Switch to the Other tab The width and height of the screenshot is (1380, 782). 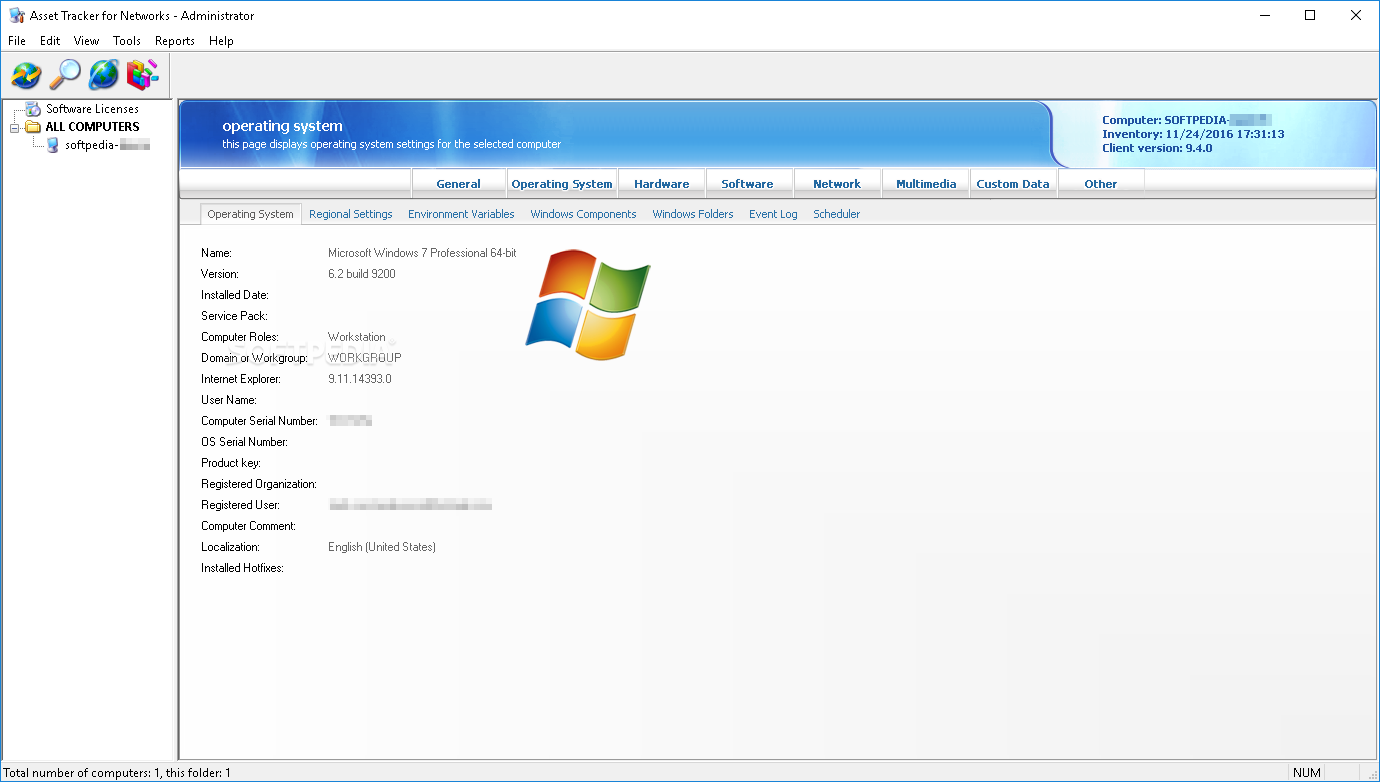point(1101,184)
